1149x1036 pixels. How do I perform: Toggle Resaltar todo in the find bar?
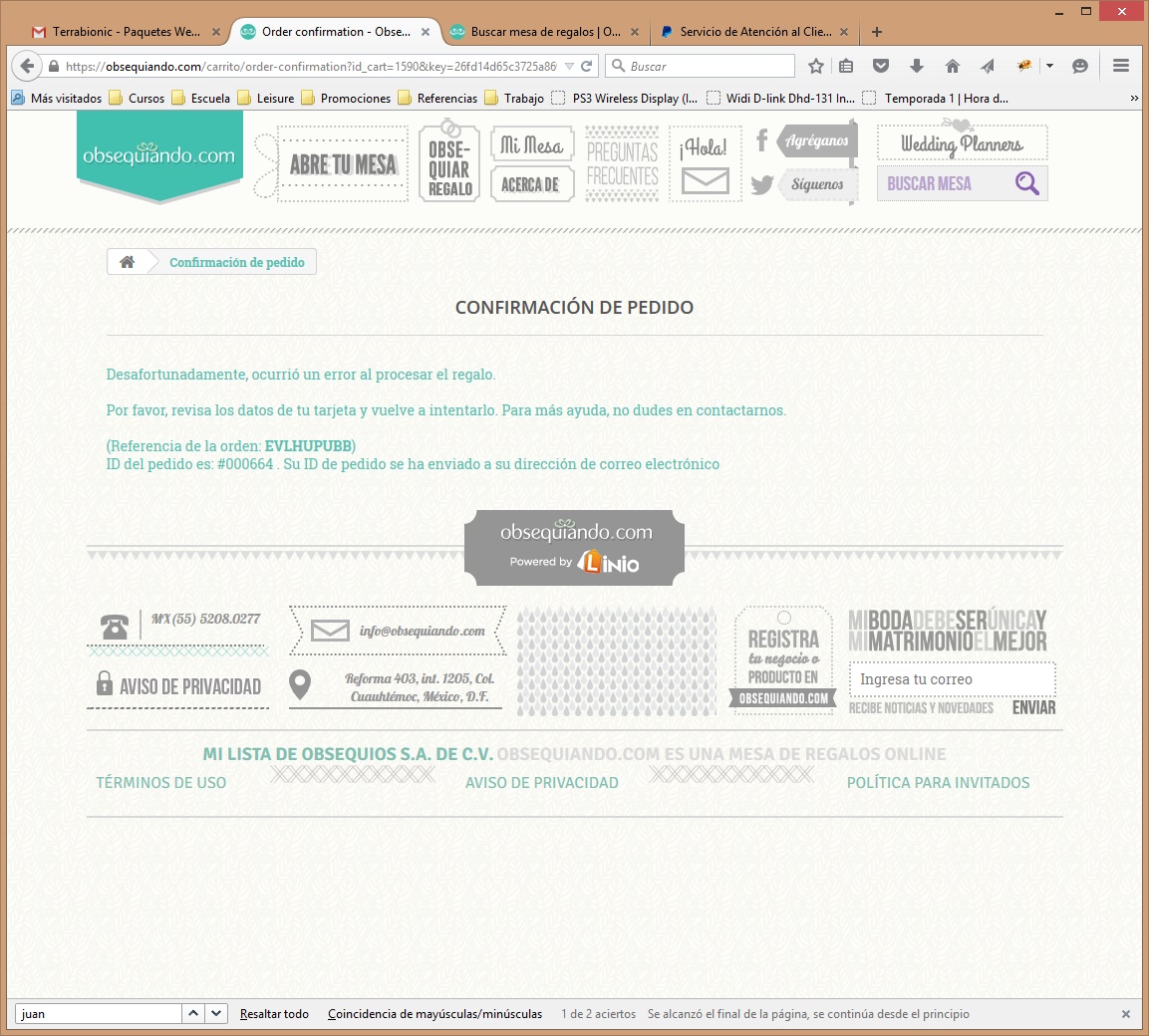[x=274, y=1014]
